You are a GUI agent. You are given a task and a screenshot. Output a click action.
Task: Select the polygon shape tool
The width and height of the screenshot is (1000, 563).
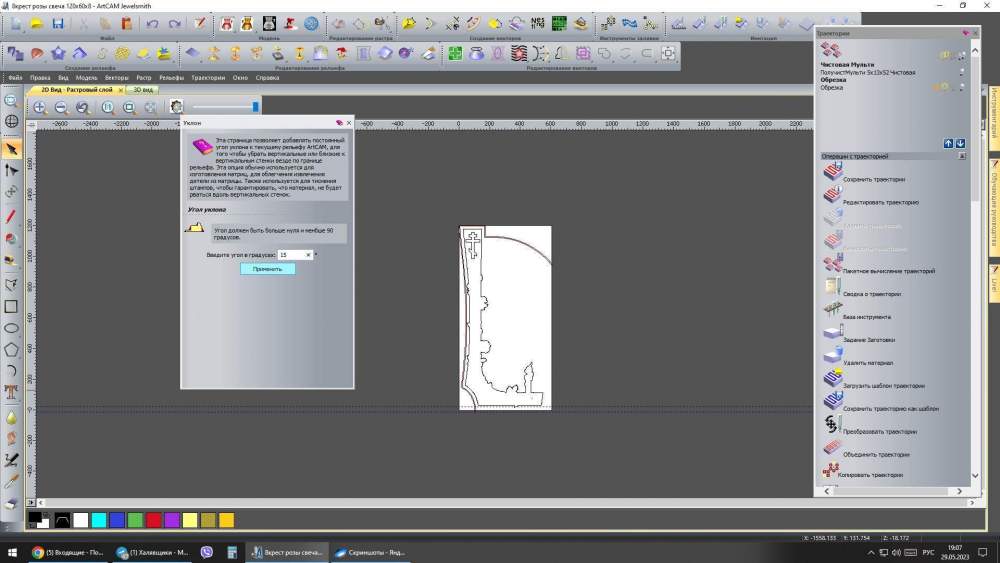coord(11,350)
